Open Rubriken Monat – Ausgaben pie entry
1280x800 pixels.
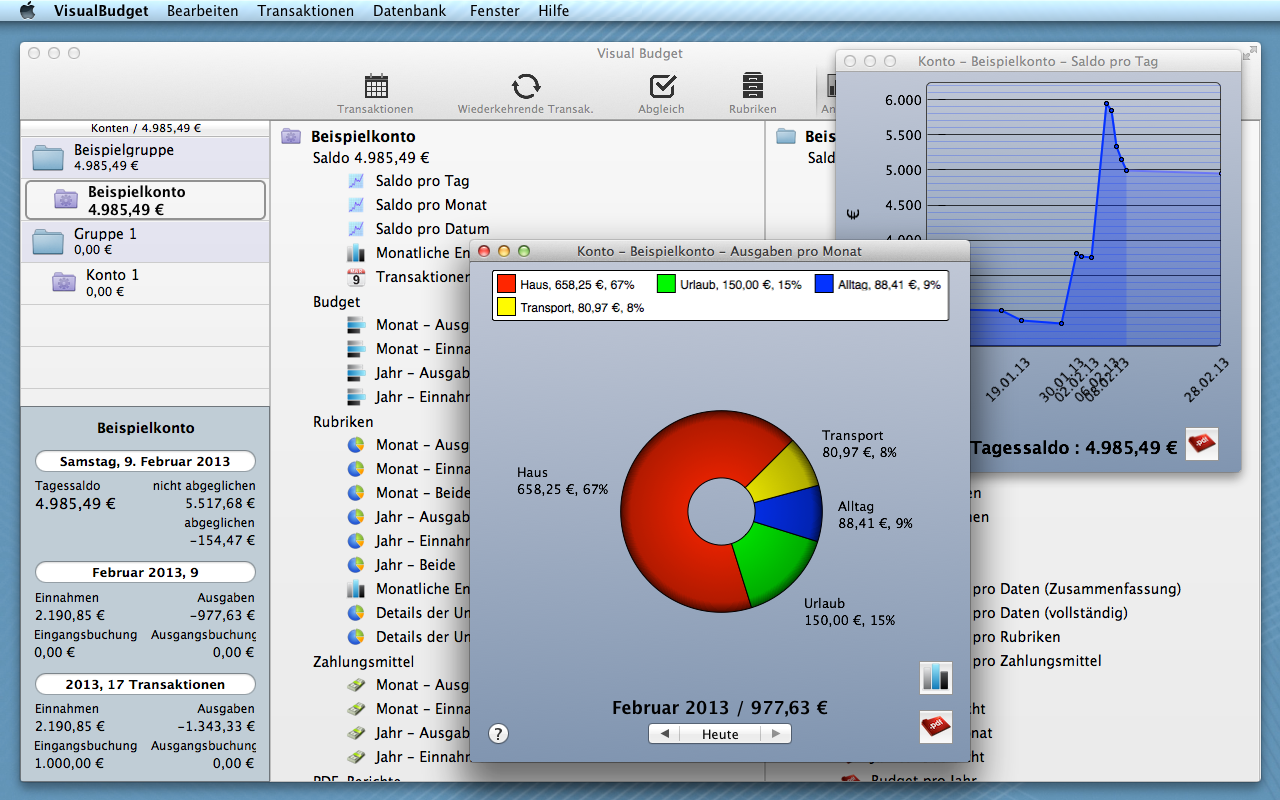[408, 445]
